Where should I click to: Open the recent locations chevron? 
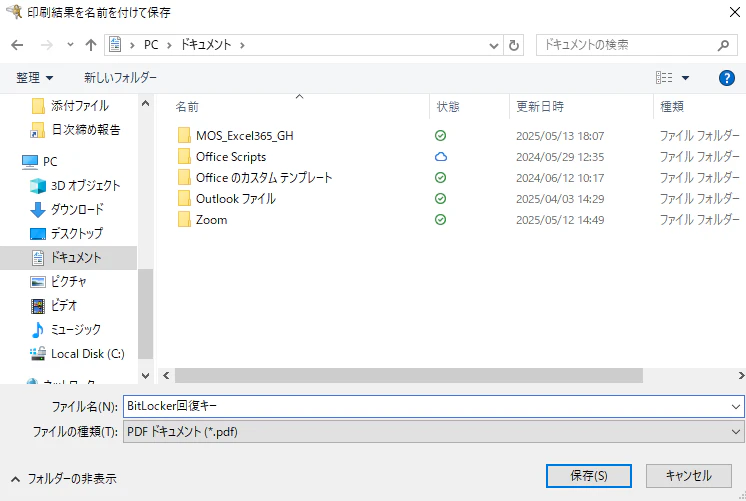click(70, 45)
